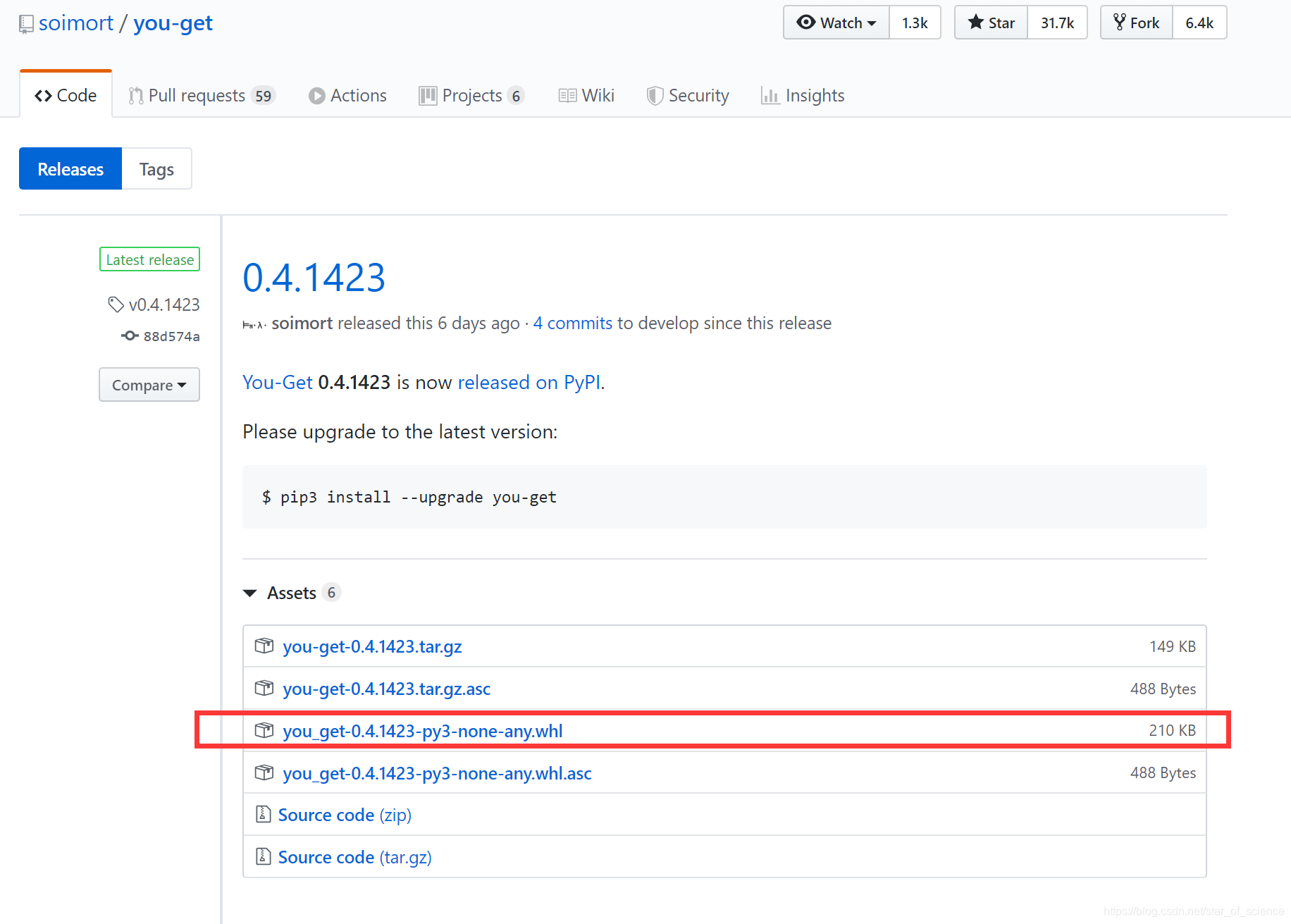This screenshot has height=924, width=1291.
Task: Download you_get-0.4.1423-py3-none-any.whl.asc
Action: (x=437, y=773)
